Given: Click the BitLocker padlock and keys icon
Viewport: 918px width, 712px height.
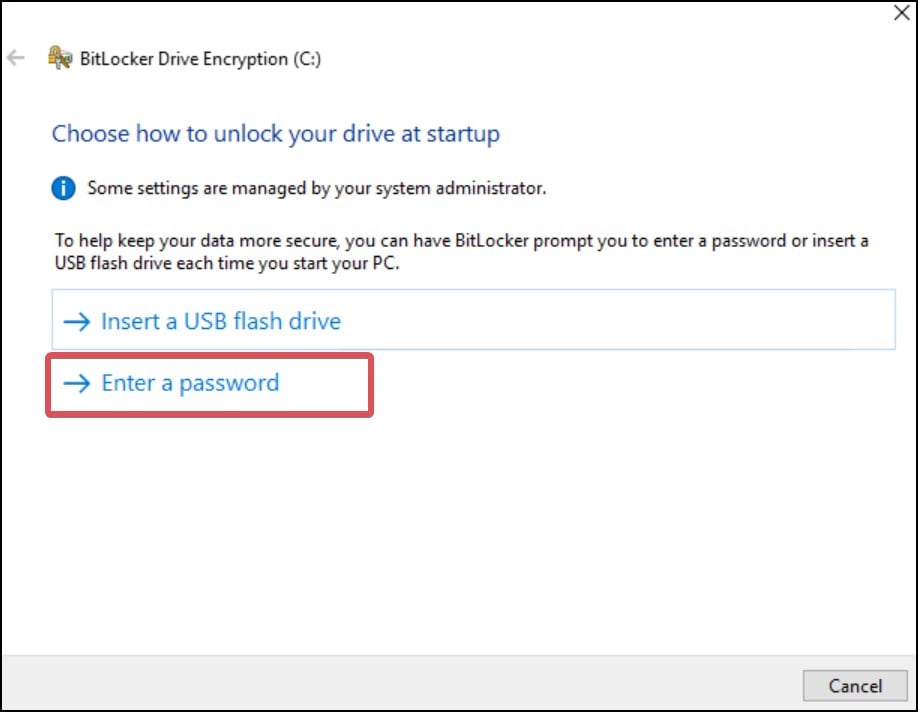Looking at the screenshot, I should pyautogui.click(x=60, y=58).
